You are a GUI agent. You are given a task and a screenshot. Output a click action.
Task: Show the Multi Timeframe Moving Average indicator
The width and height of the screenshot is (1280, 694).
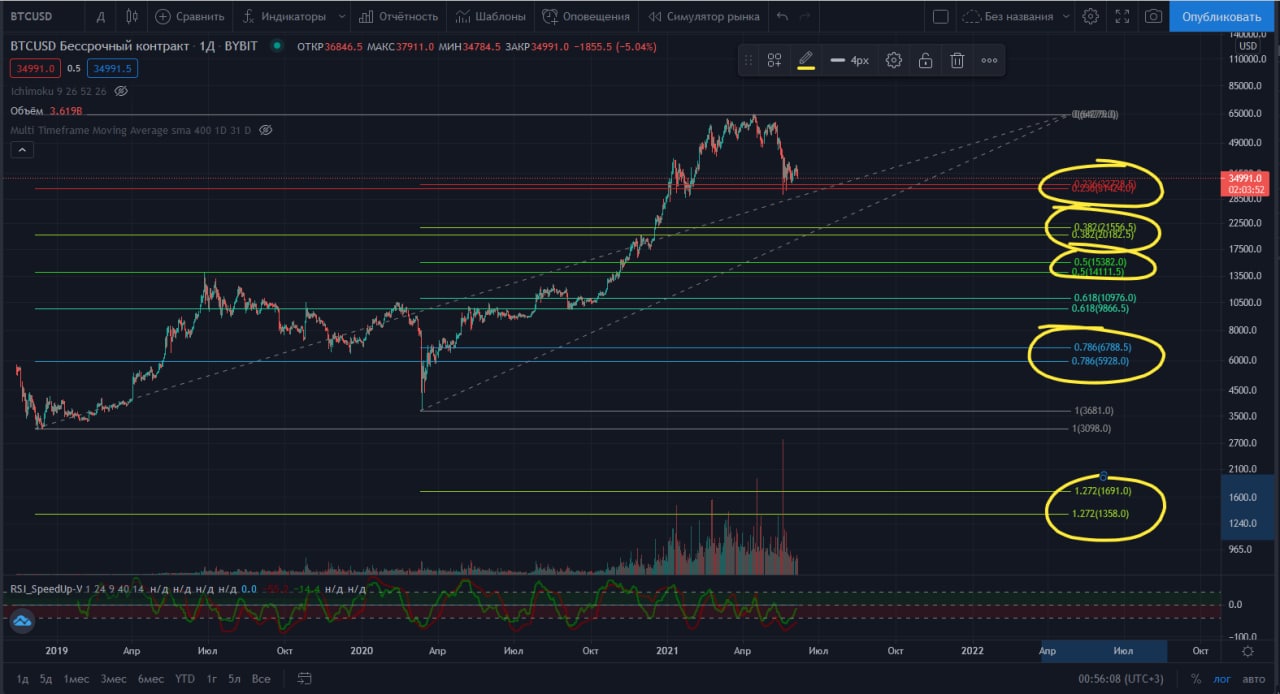[x=264, y=130]
